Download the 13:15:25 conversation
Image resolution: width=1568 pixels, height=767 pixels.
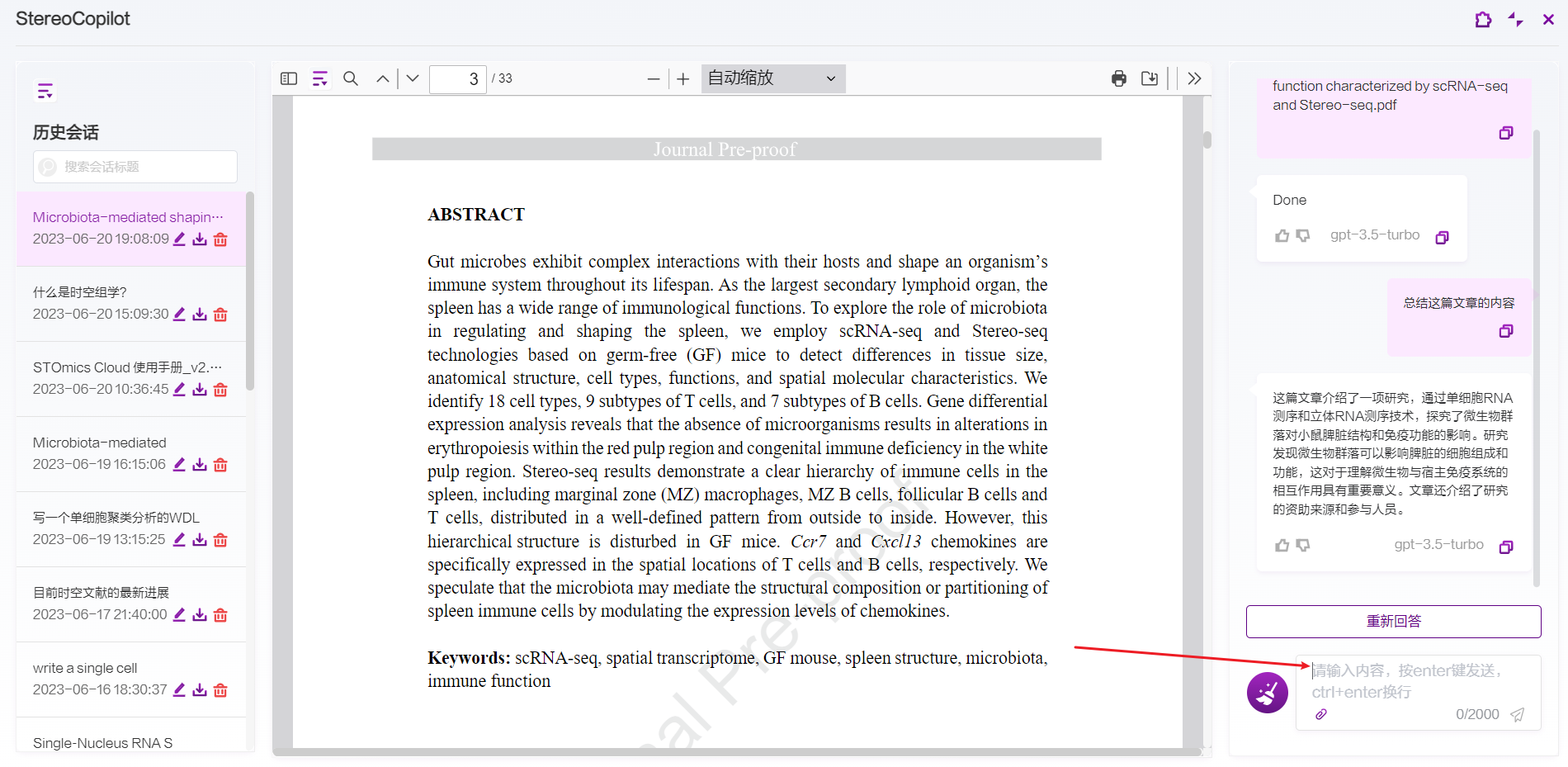pos(200,540)
